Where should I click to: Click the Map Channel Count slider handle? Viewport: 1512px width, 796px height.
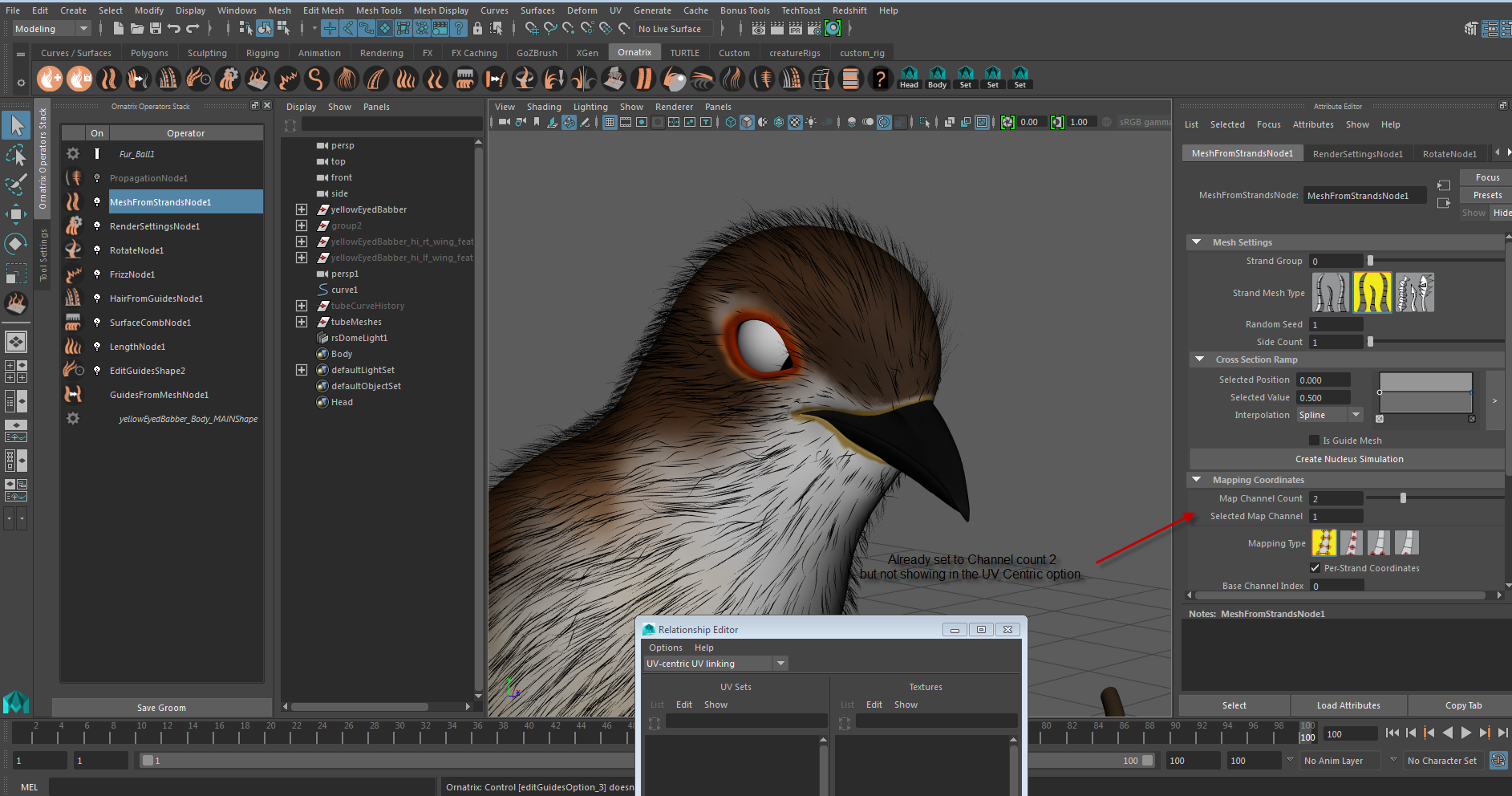pos(1403,498)
